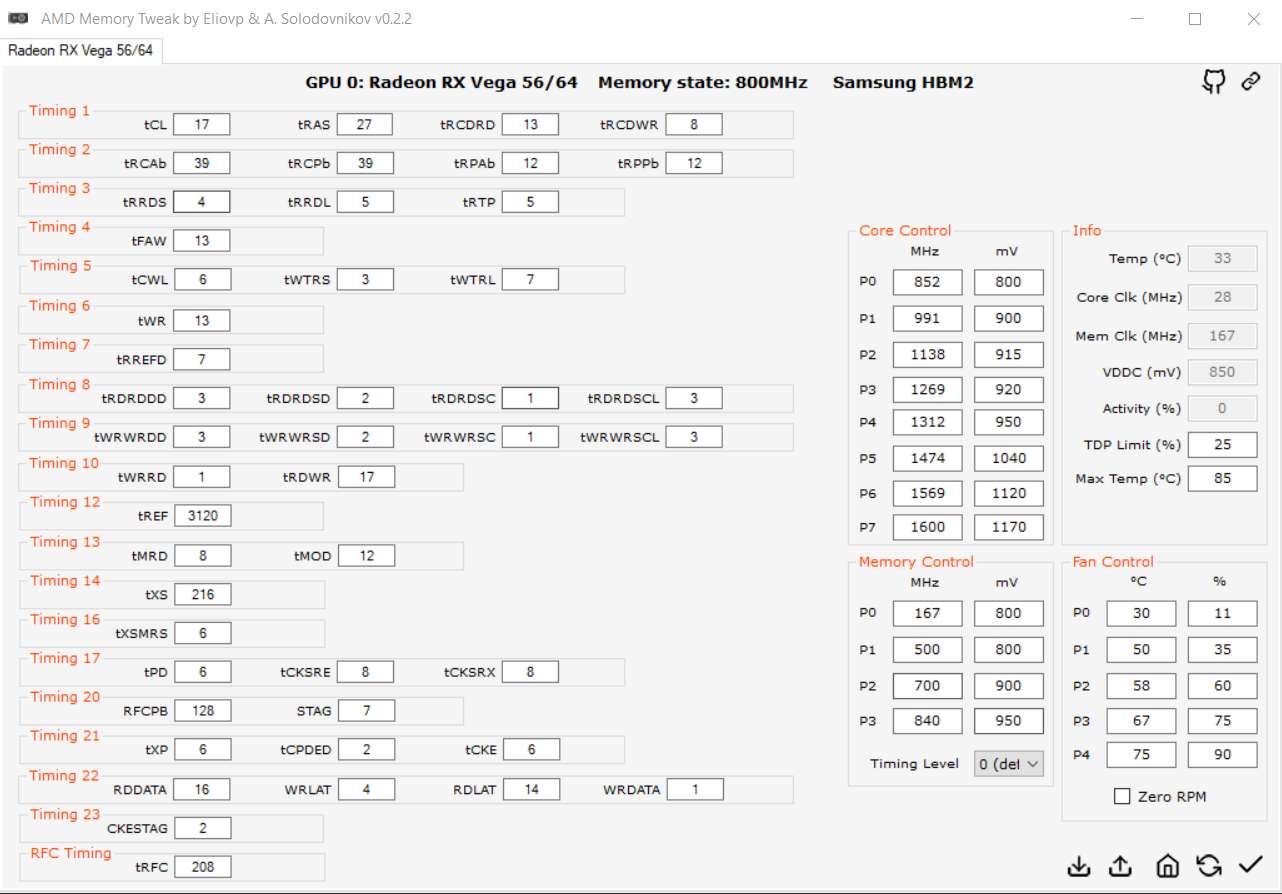The image size is (1282, 894).
Task: Select the tRCAb field
Action: [202, 163]
